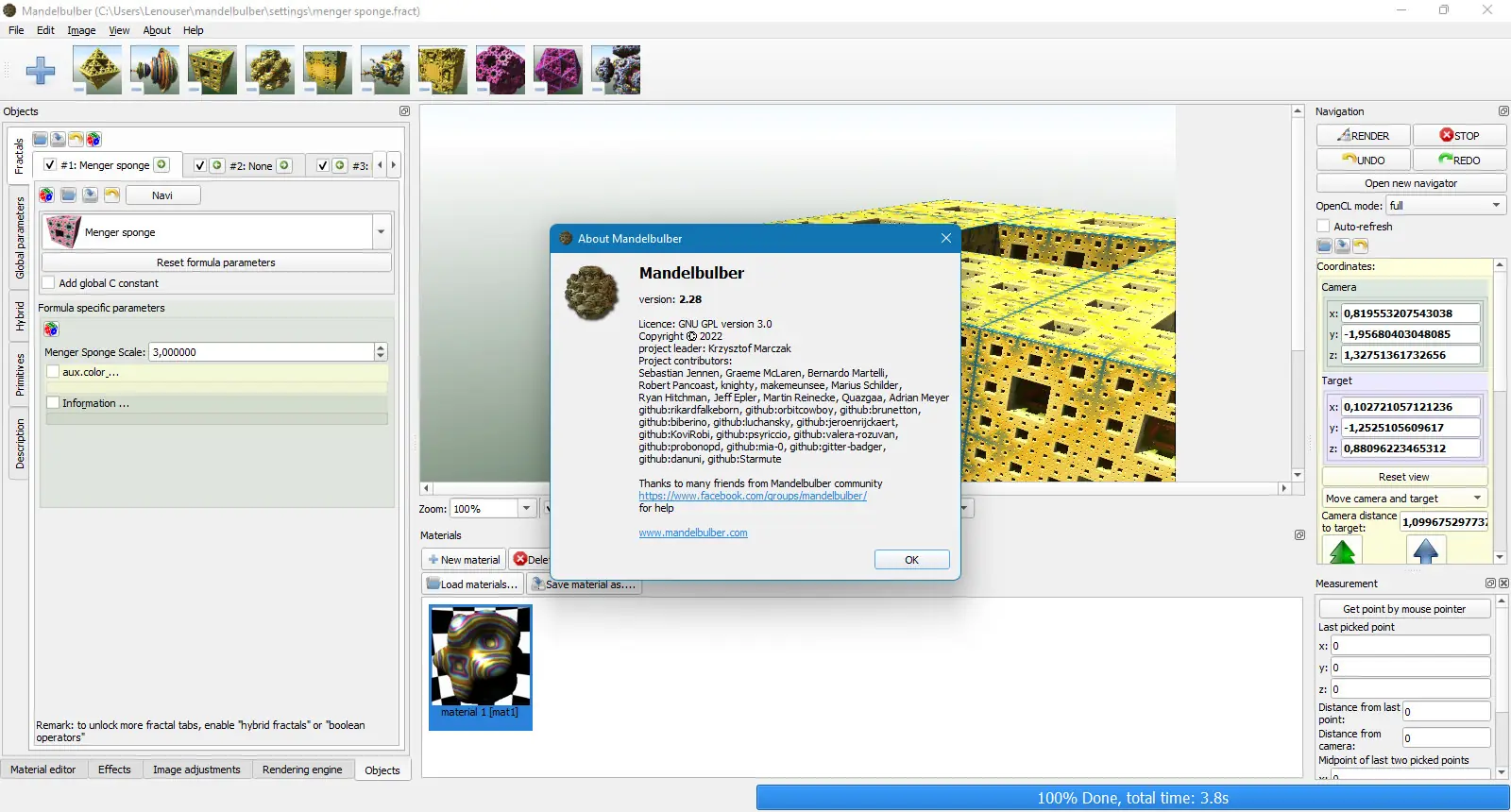This screenshot has height=812, width=1511.
Task: Randomize formula specific parameters with the dice icon
Action: pyautogui.click(x=51, y=330)
